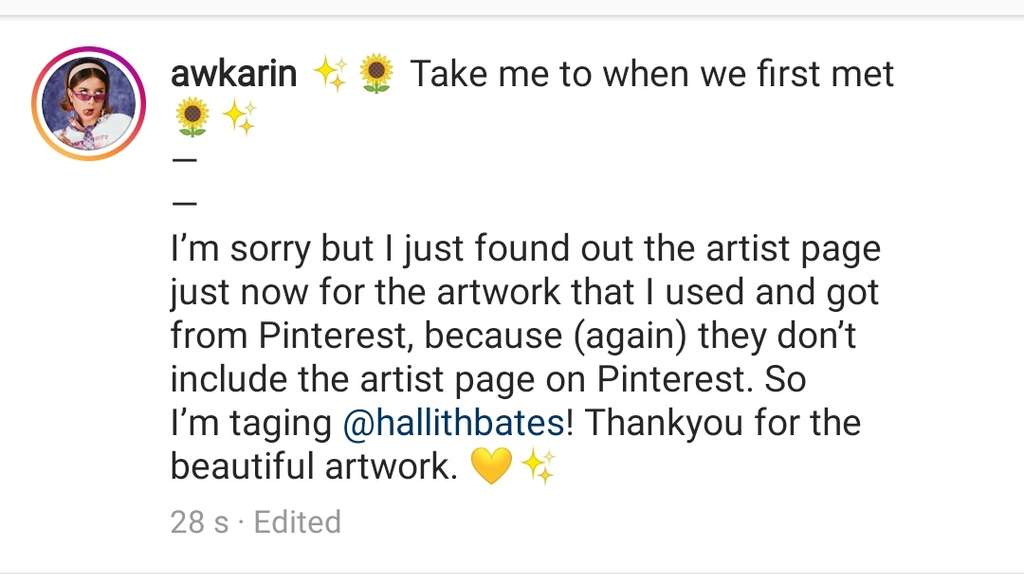
Task: Click the "28 s" timestamp
Action: pos(200,521)
